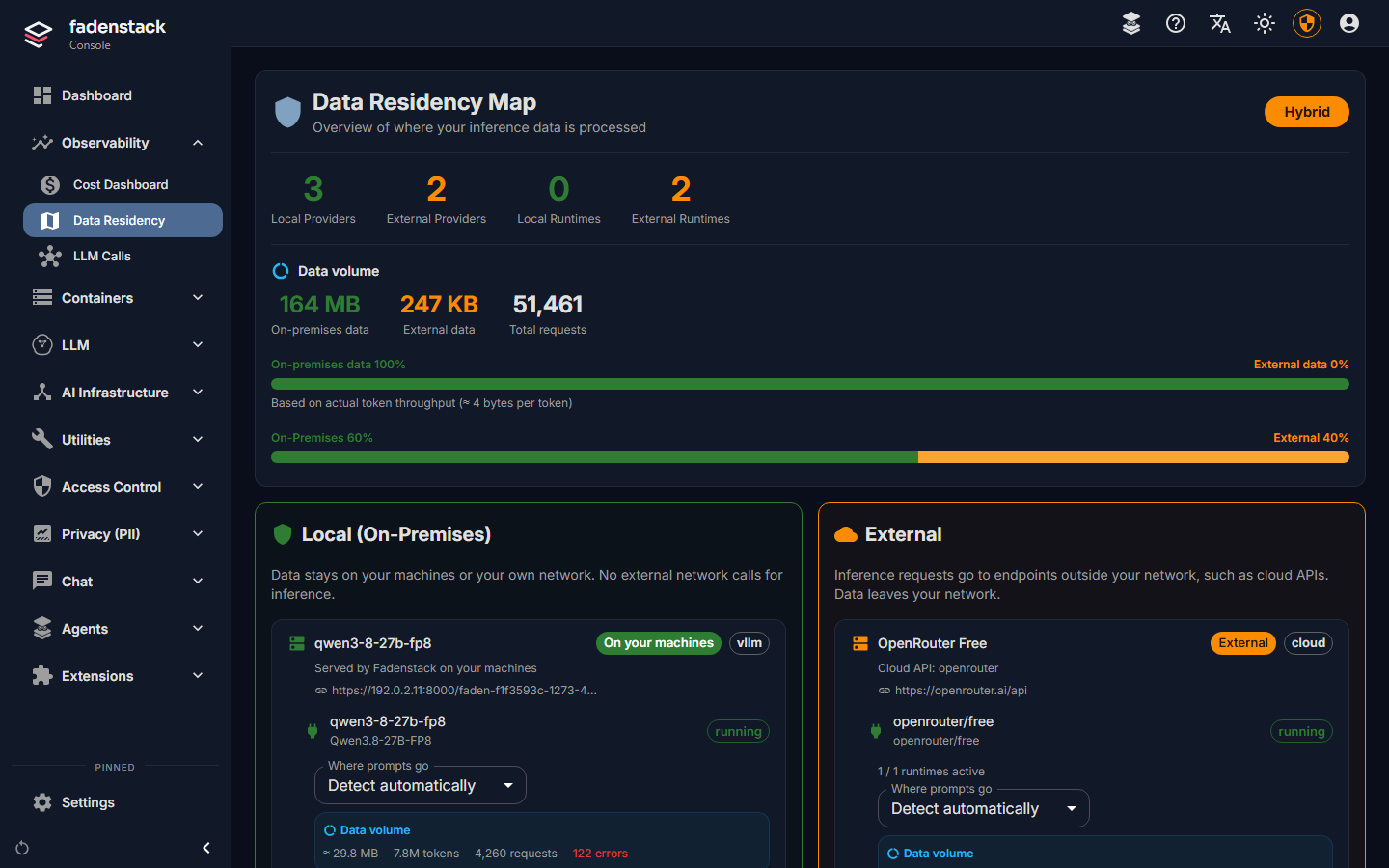Click the Utilities wrench icon
Image resolution: width=1389 pixels, height=868 pixels.
(42, 440)
